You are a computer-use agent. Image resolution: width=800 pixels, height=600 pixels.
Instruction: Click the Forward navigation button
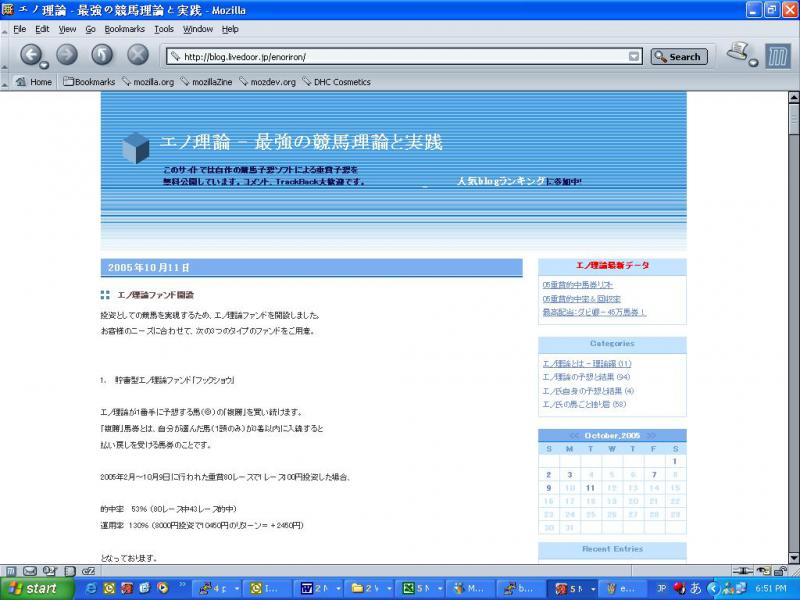(66, 56)
